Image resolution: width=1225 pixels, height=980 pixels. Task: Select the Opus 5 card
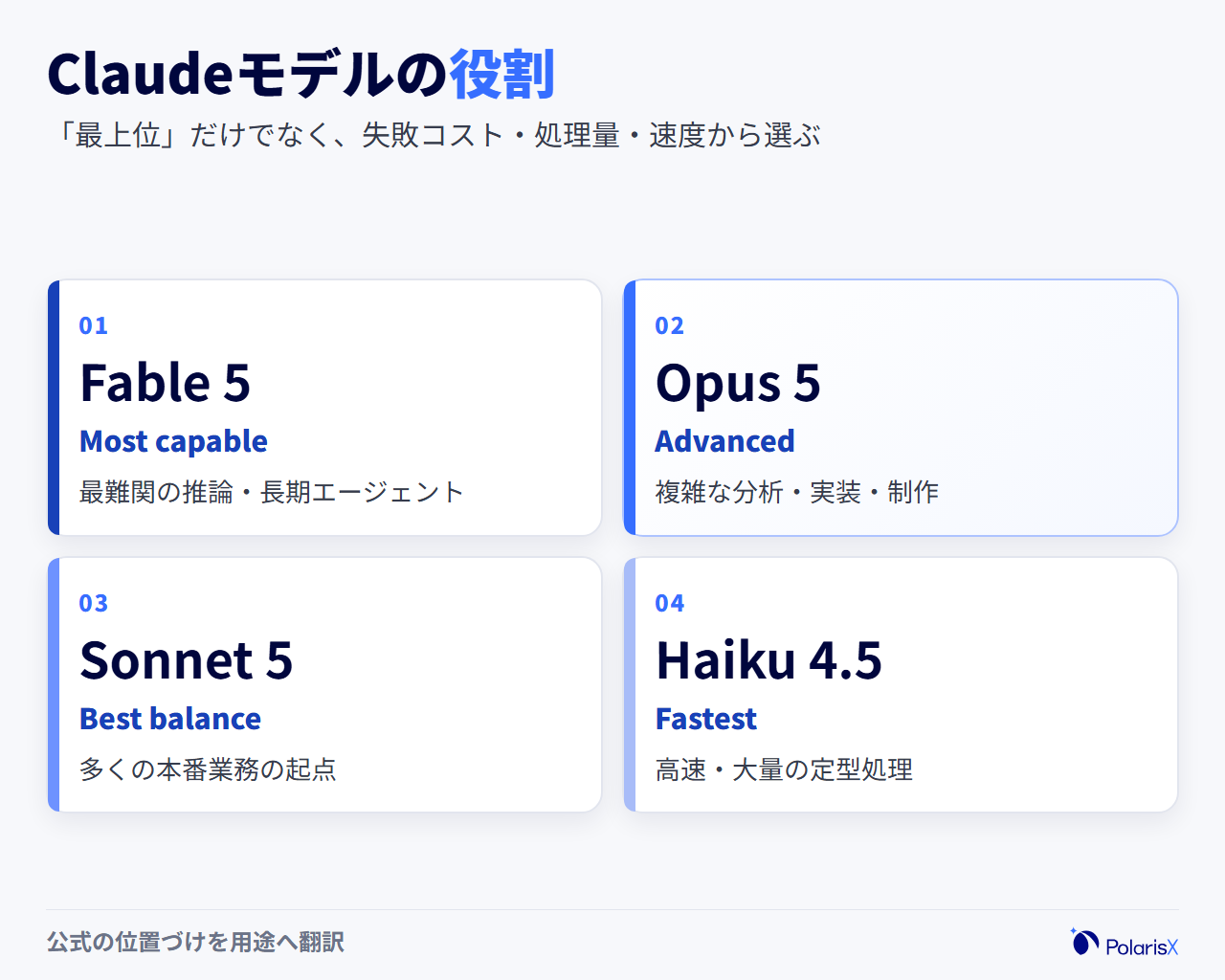point(901,408)
